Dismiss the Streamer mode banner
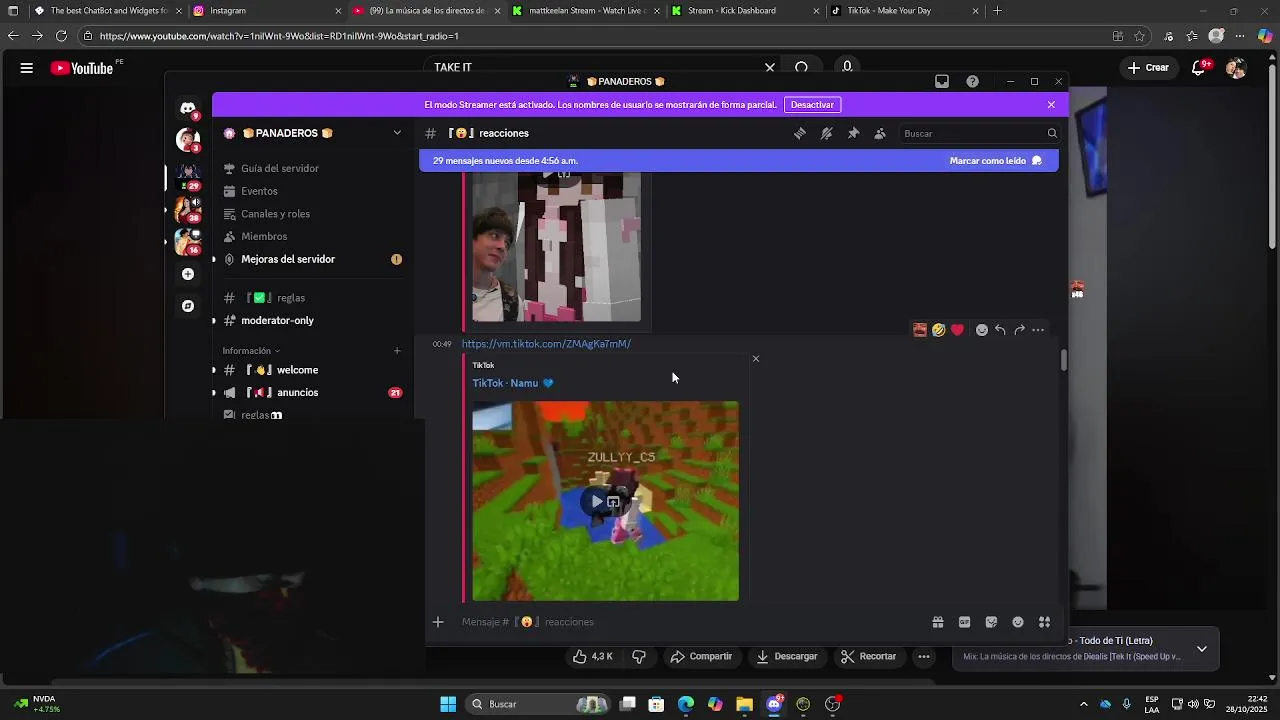 (x=1051, y=105)
